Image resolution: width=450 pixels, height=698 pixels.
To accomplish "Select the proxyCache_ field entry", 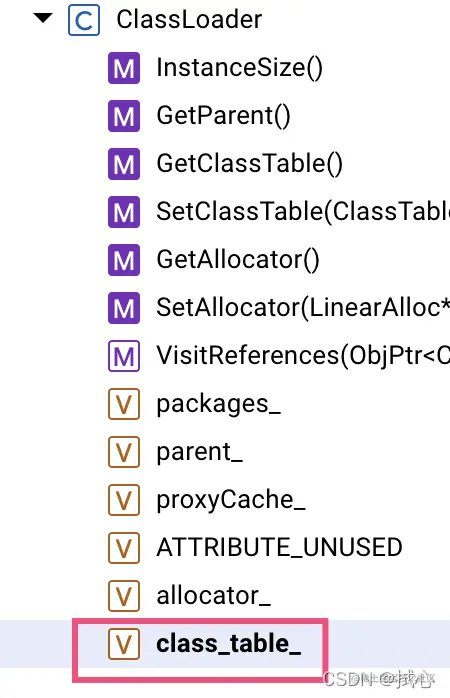I will (x=231, y=500).
